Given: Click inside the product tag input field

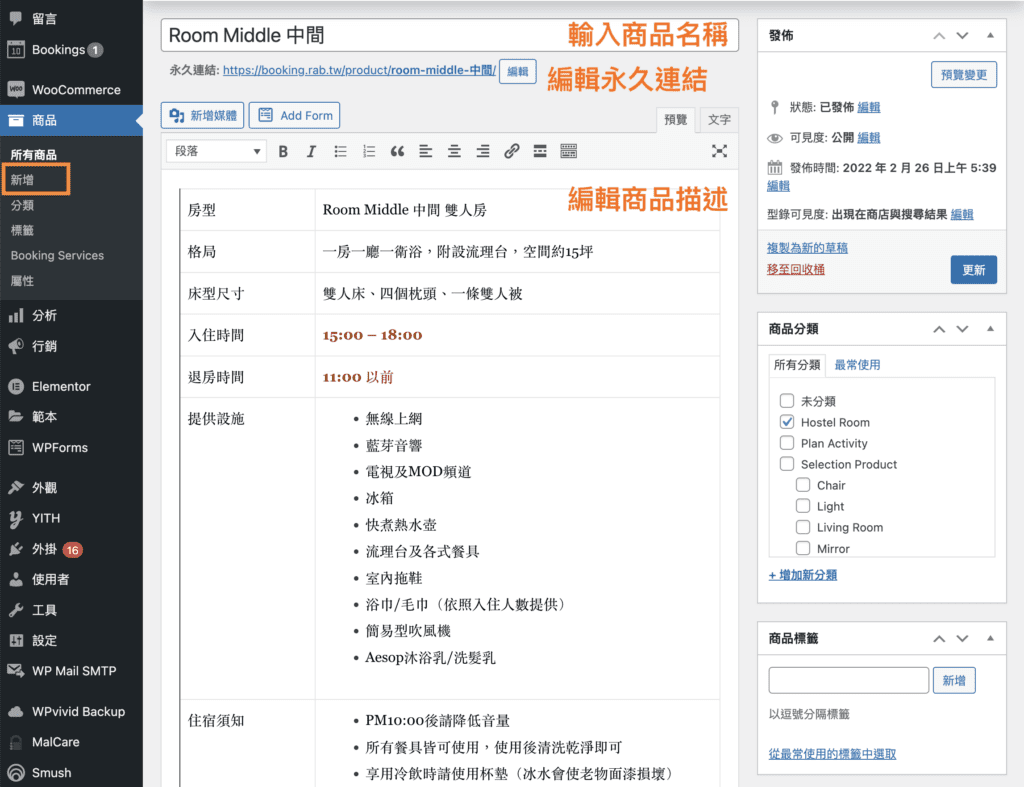Looking at the screenshot, I should point(848,680).
